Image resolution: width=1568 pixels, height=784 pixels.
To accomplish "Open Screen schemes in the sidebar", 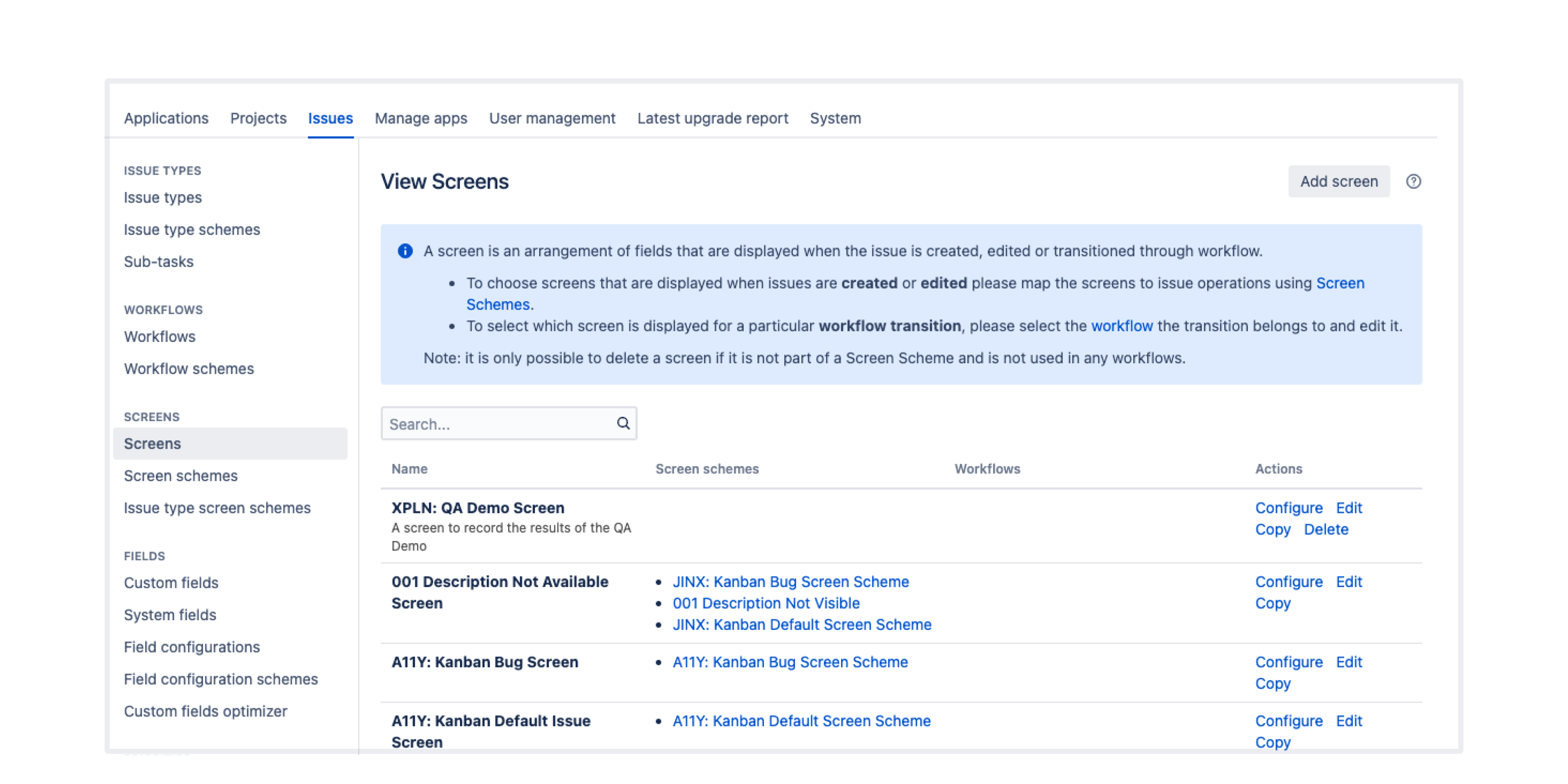I will [x=180, y=476].
